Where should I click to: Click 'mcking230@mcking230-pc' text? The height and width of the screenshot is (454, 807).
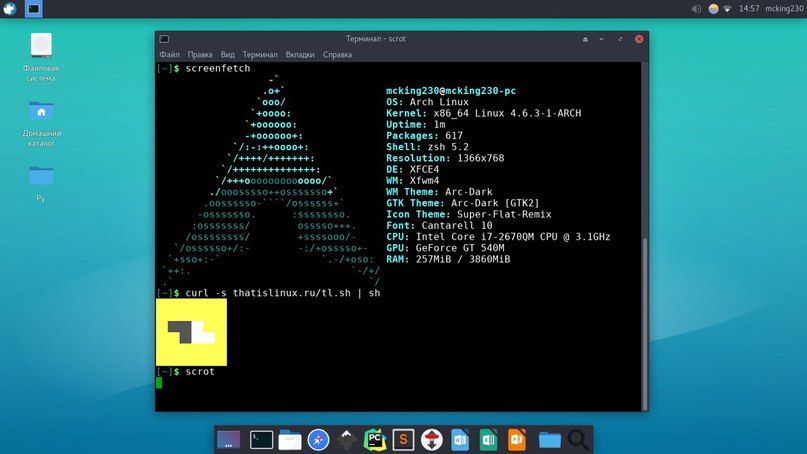coord(451,91)
